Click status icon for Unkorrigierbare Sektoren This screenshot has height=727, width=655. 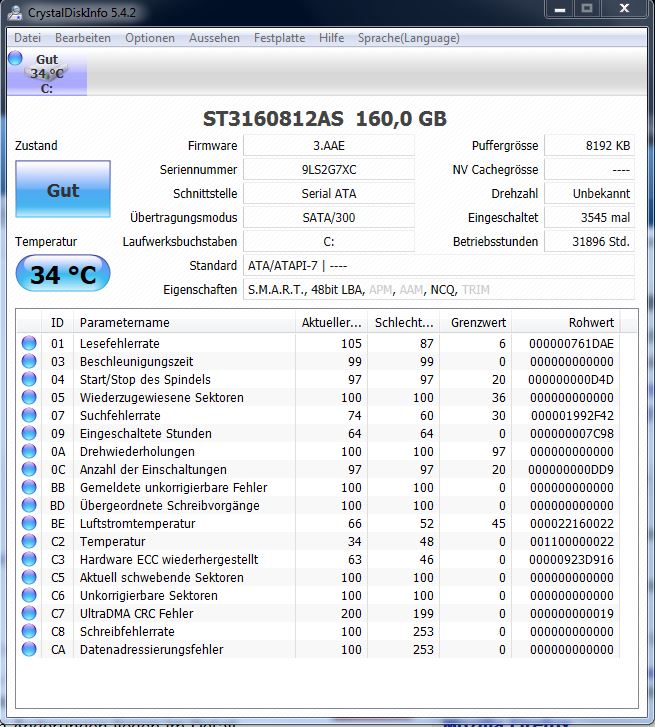(x=29, y=595)
